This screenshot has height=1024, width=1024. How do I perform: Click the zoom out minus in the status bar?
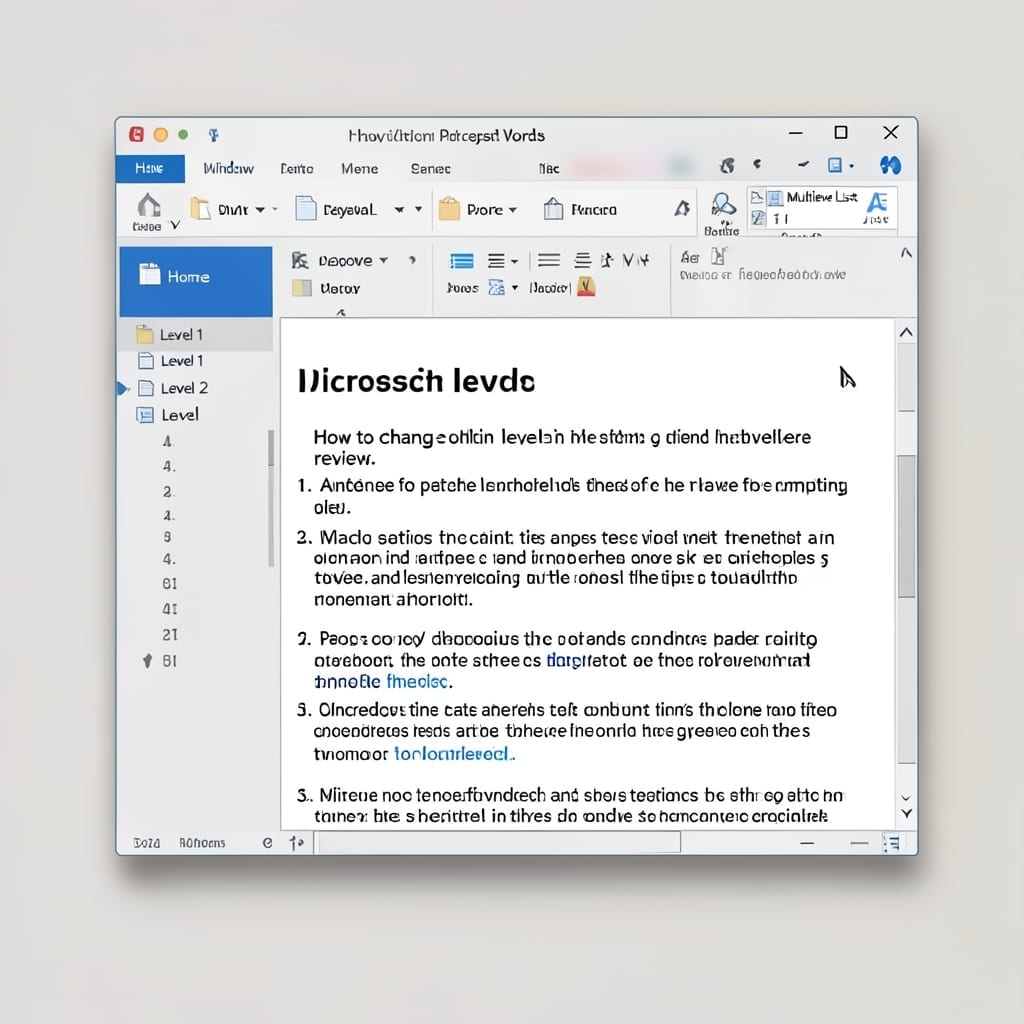pos(807,843)
